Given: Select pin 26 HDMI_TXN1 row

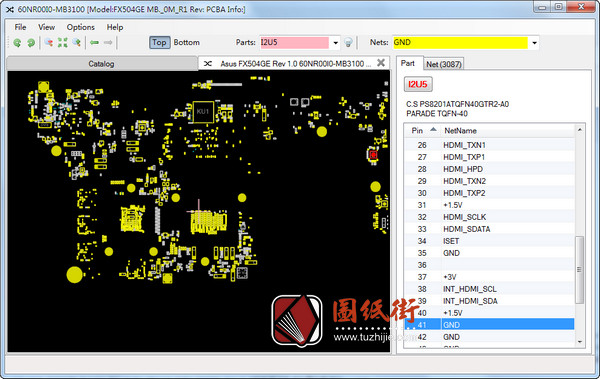Looking at the screenshot, I should point(489,145).
